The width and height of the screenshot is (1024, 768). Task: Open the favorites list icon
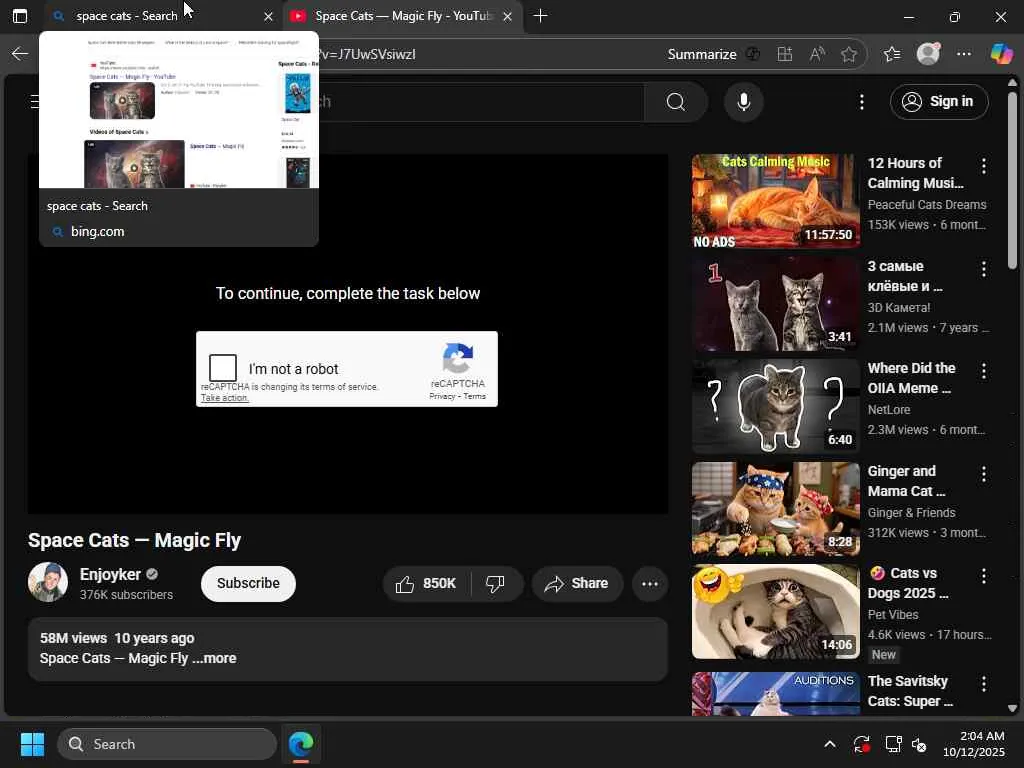point(892,54)
